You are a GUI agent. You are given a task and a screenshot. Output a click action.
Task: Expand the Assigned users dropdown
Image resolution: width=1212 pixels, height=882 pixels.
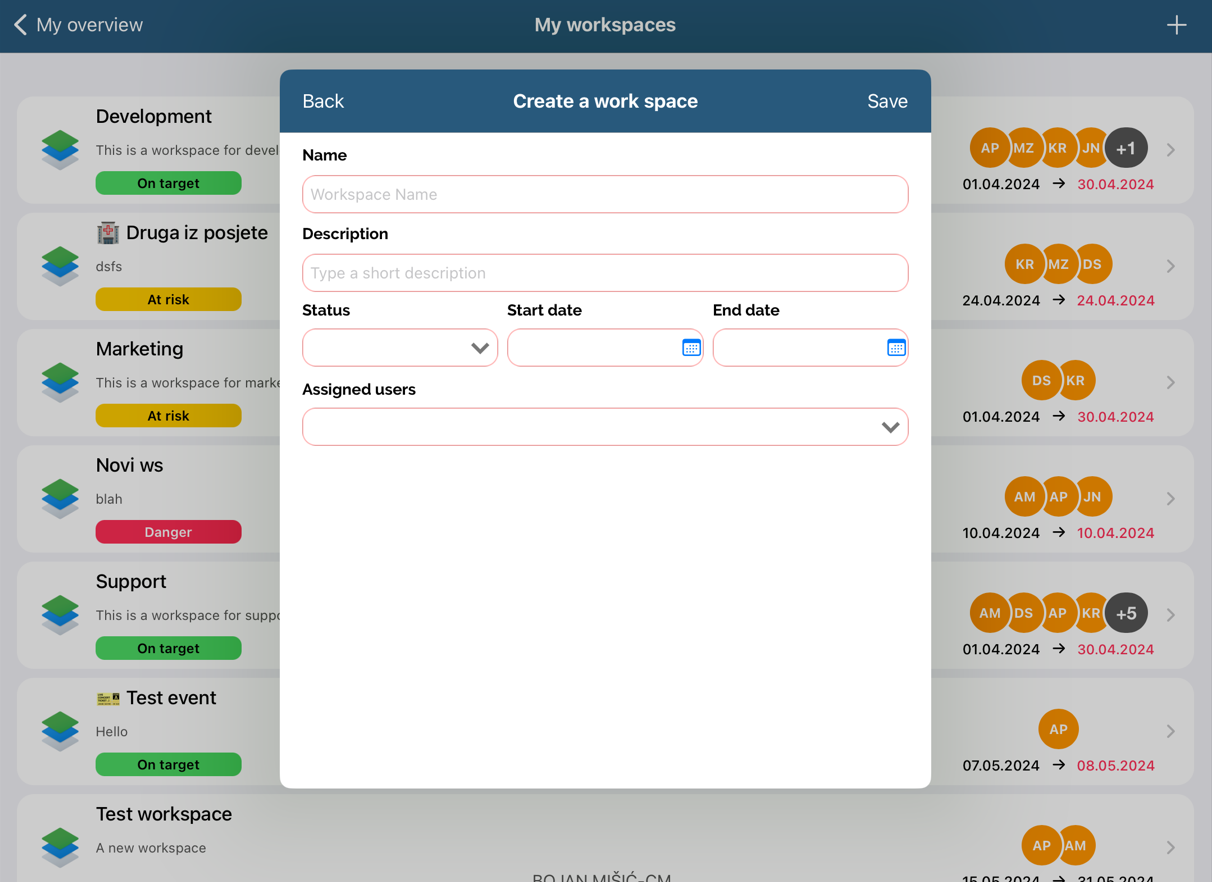coord(890,427)
